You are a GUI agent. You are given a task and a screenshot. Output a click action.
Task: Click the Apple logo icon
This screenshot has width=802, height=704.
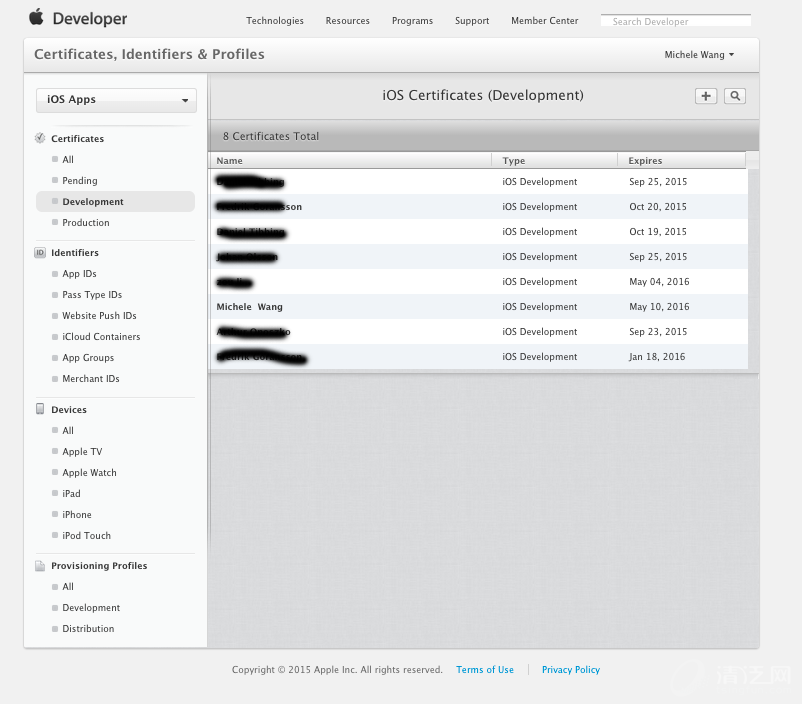(36, 17)
